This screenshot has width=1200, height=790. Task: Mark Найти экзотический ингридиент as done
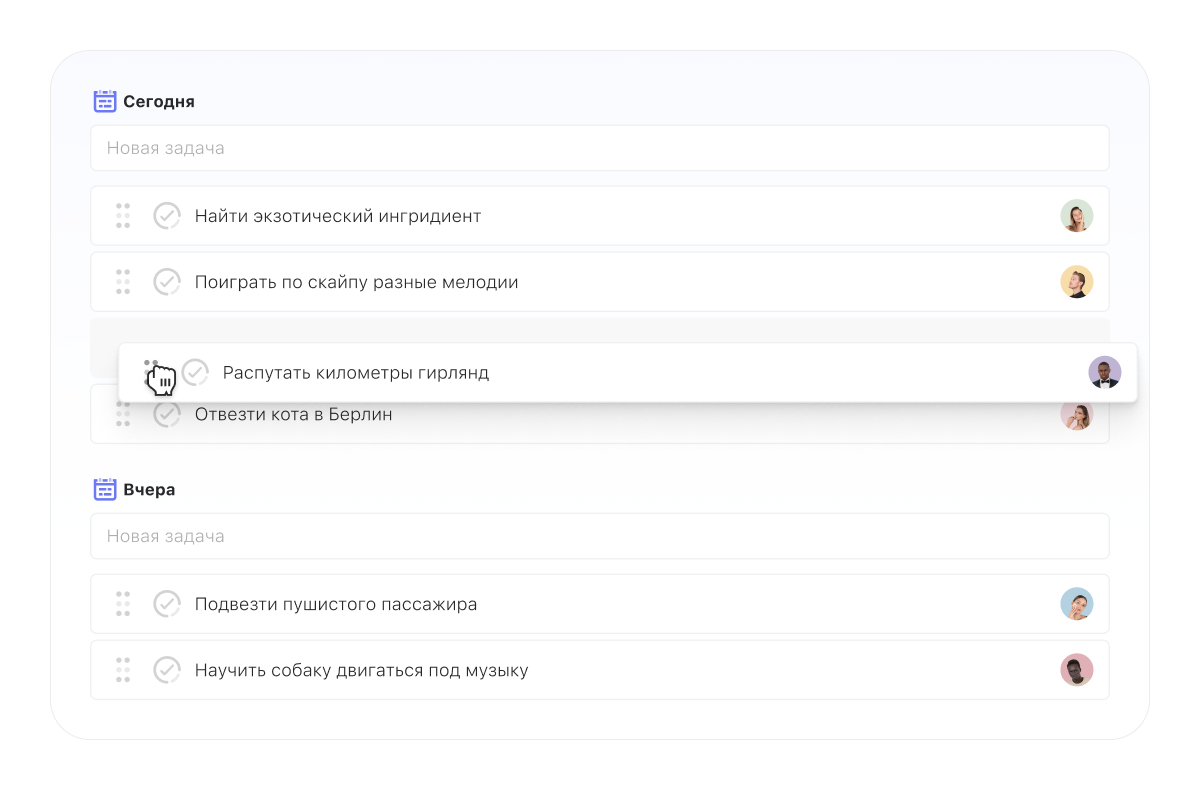167,216
